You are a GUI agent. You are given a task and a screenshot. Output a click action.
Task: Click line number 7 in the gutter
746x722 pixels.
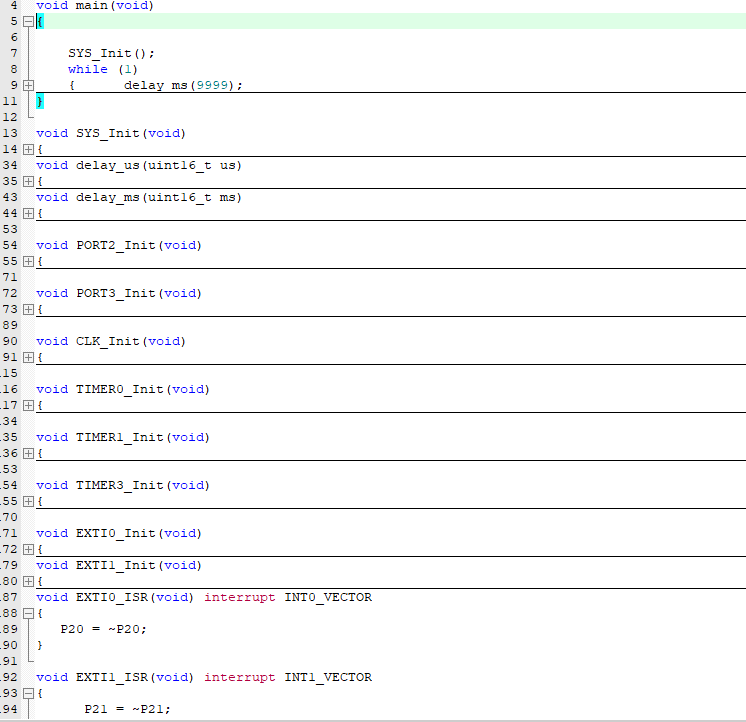point(14,53)
